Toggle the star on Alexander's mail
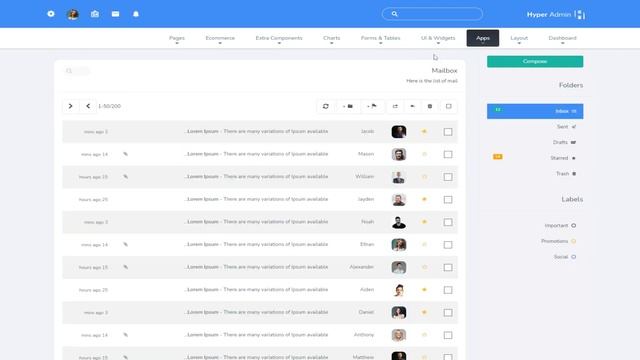Image resolution: width=640 pixels, height=360 pixels. pos(424,267)
